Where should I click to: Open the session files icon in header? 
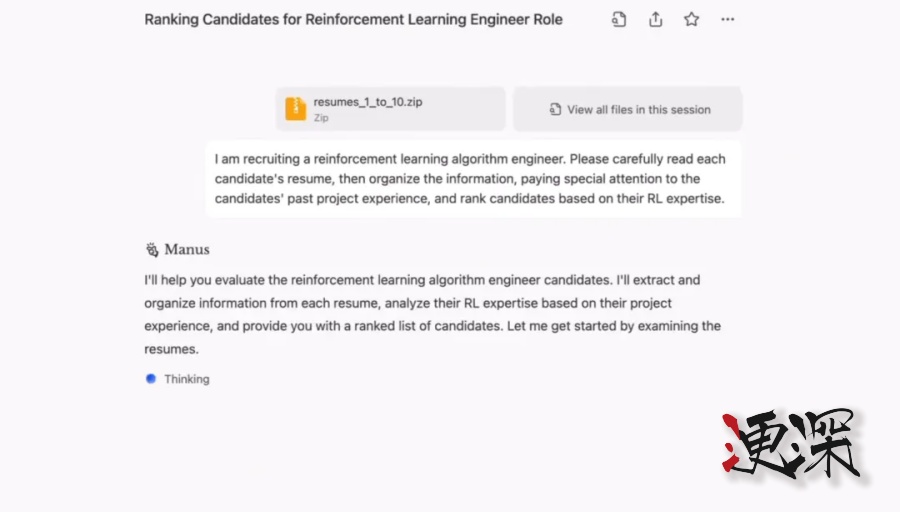click(619, 19)
